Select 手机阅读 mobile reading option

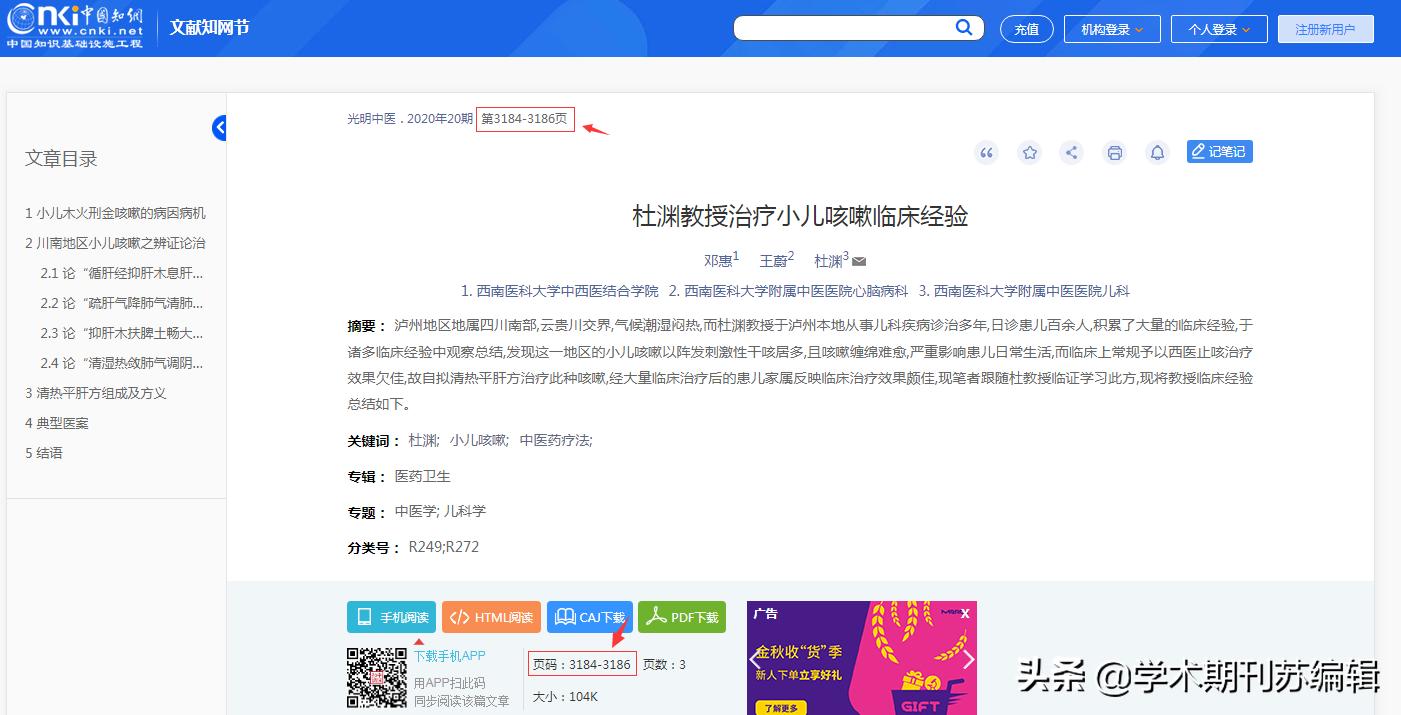coord(391,617)
